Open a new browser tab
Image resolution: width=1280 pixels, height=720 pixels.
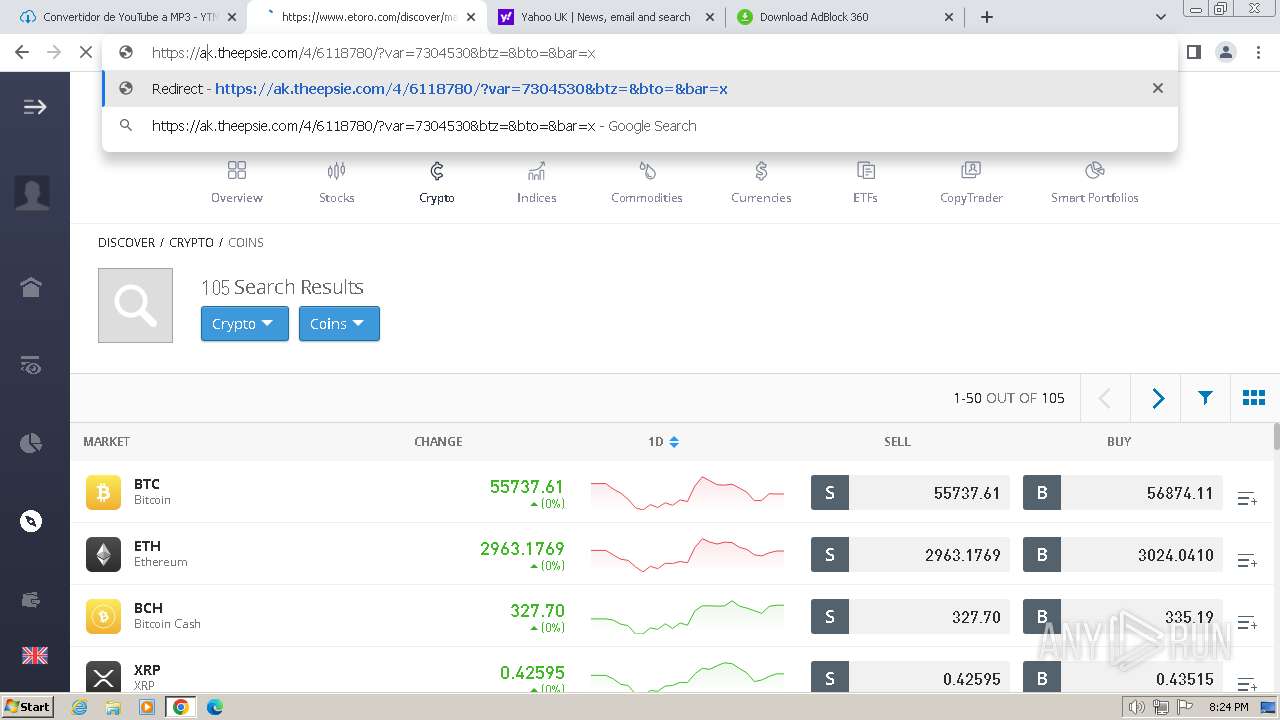point(987,17)
